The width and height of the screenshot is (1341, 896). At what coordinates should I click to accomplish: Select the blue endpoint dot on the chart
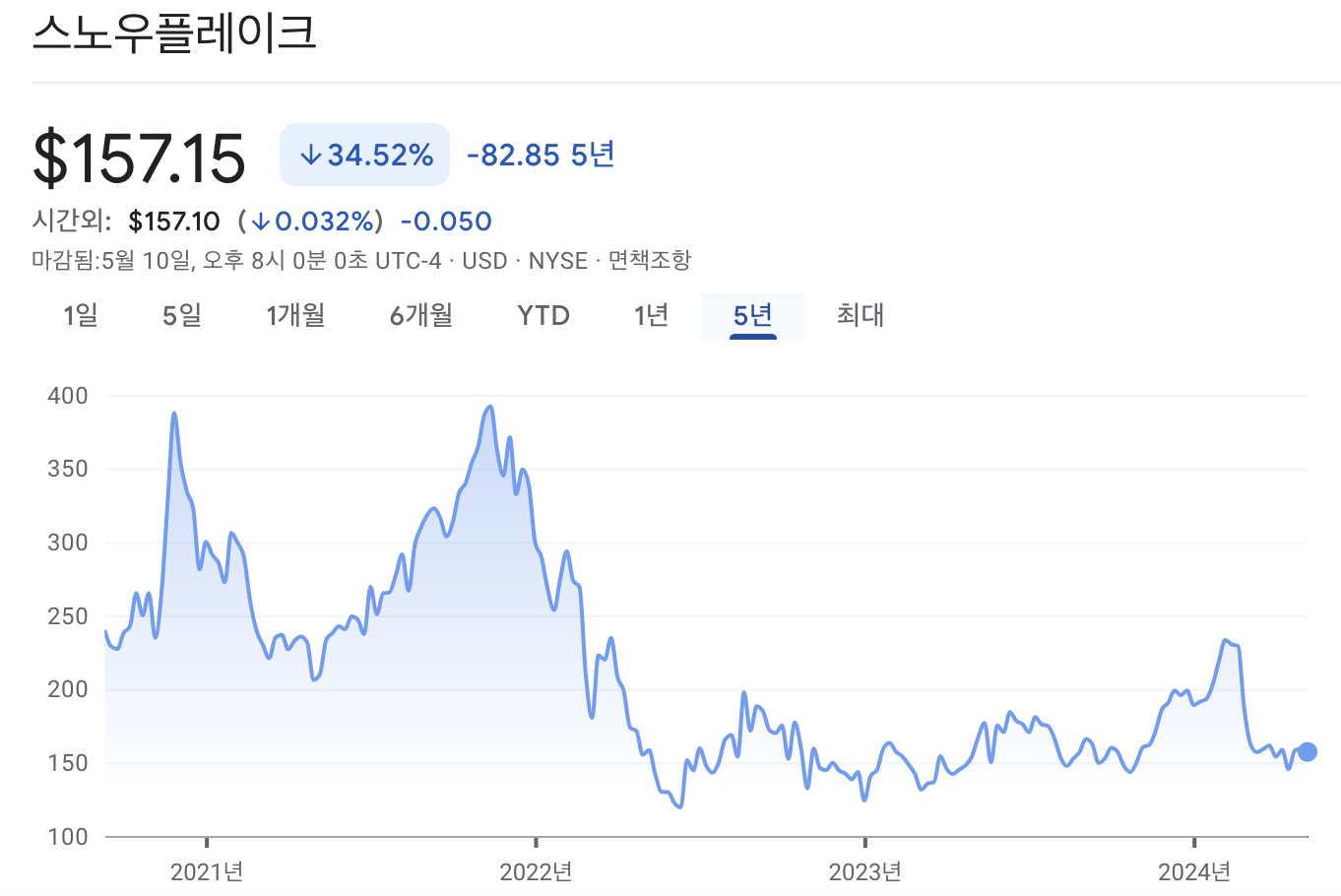[1308, 751]
